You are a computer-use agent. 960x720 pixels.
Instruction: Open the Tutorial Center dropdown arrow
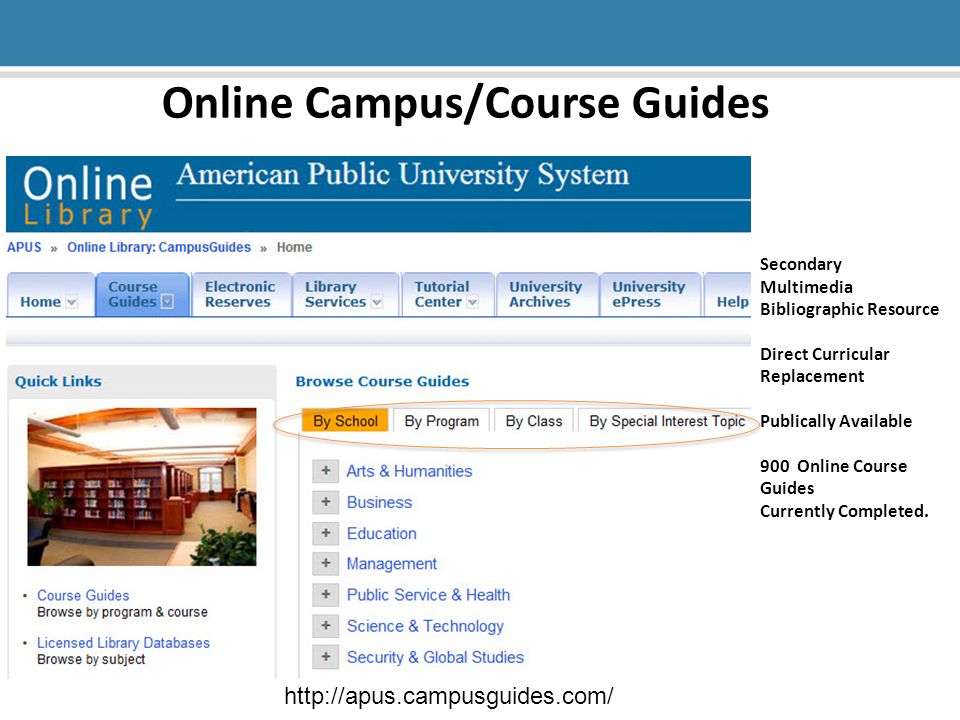(x=472, y=302)
